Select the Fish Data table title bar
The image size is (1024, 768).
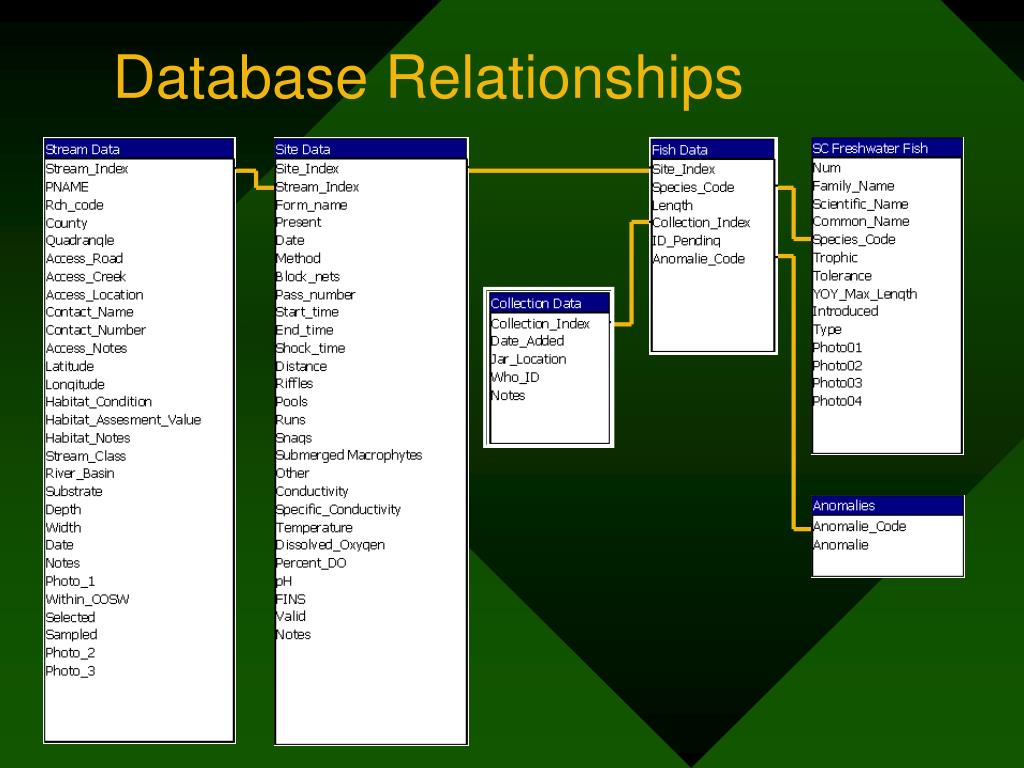(712, 150)
